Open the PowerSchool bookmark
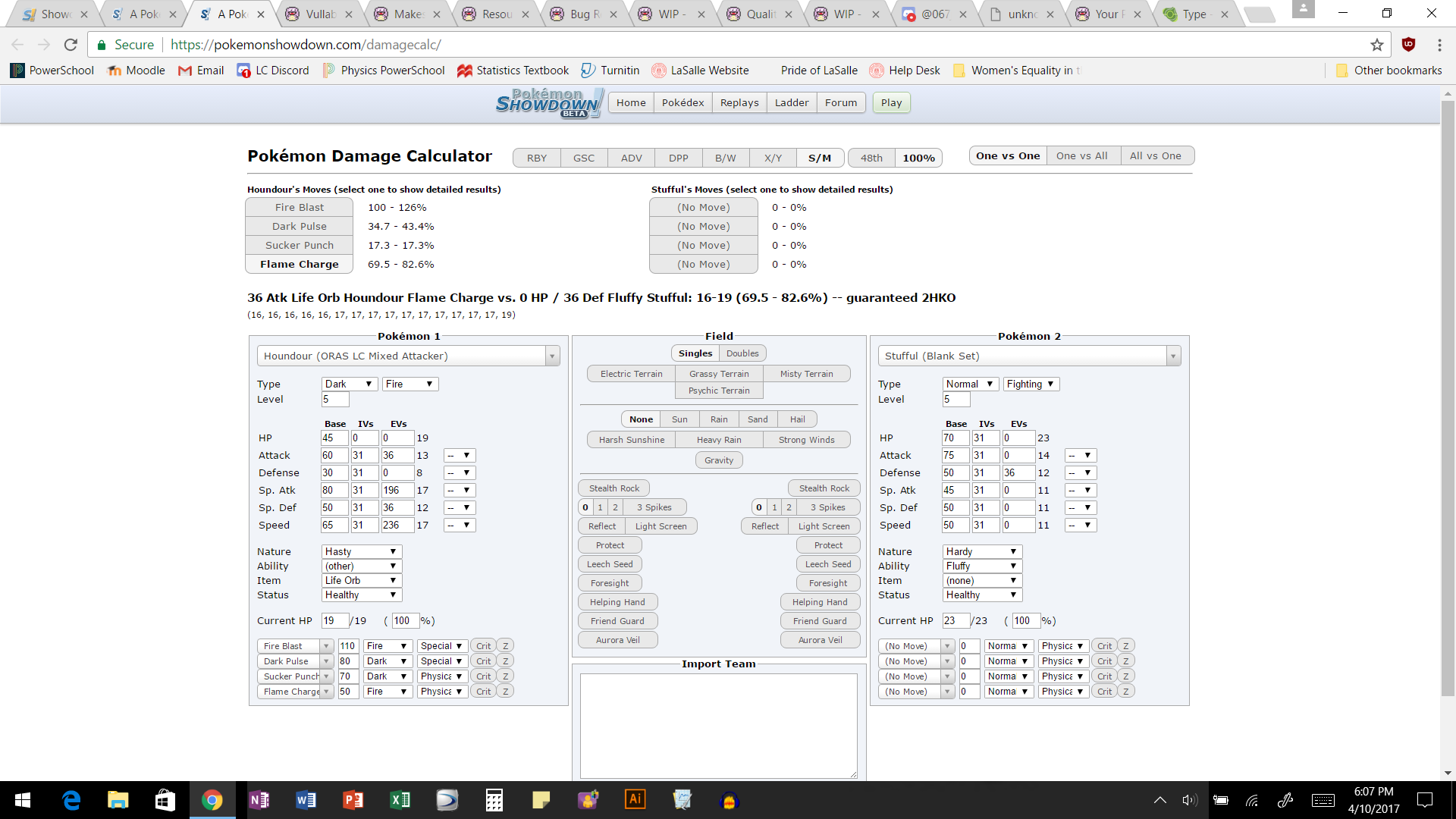Screen dimensions: 1456x819 coord(52,71)
